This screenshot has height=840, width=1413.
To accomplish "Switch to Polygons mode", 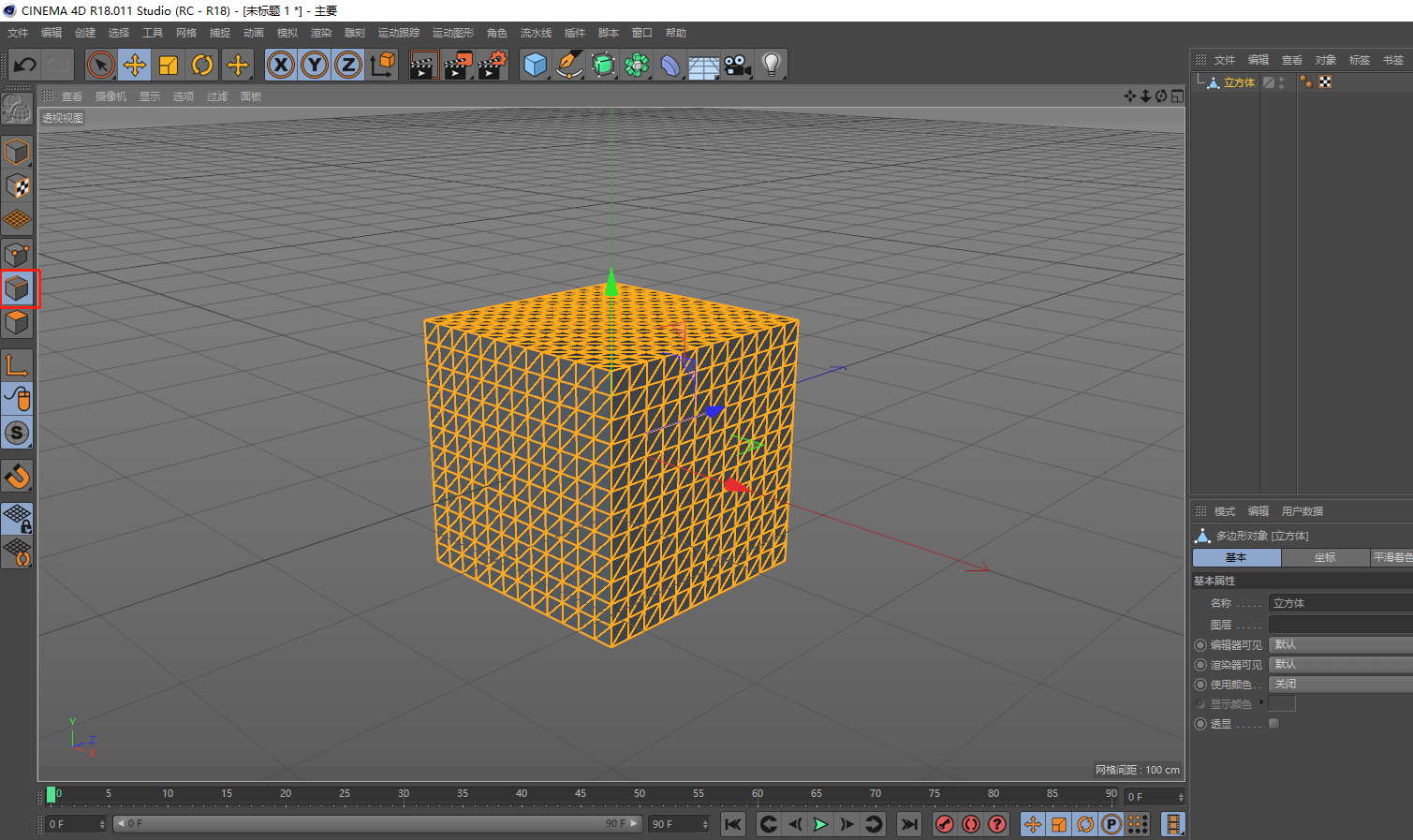I will tap(18, 323).
